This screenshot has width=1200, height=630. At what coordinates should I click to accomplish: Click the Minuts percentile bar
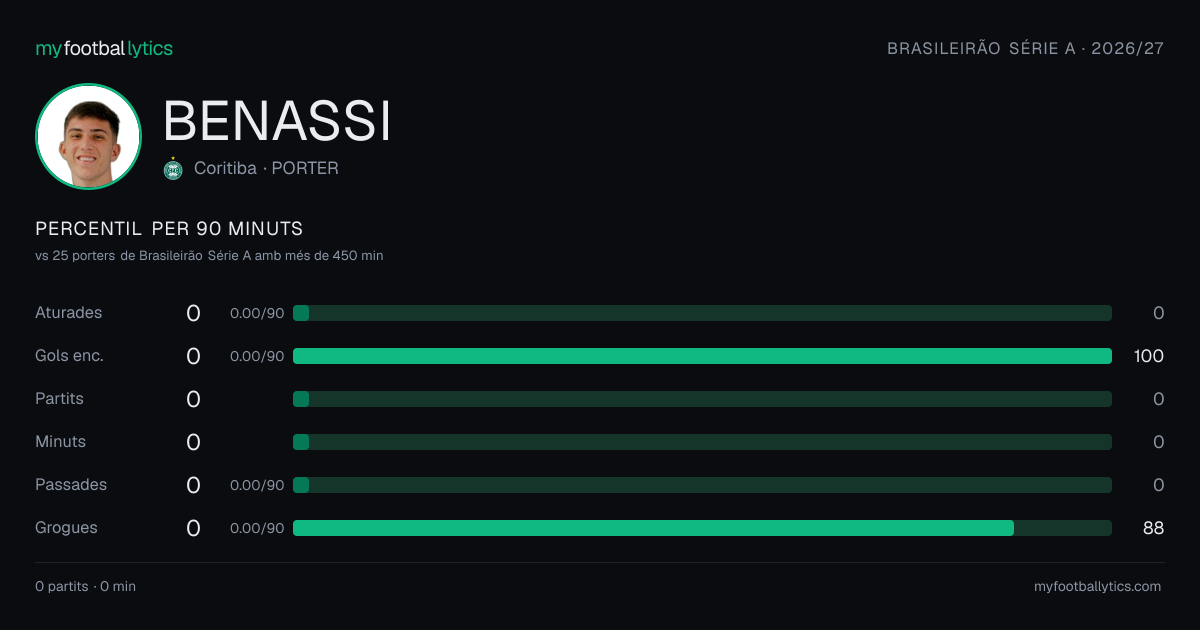coord(702,442)
